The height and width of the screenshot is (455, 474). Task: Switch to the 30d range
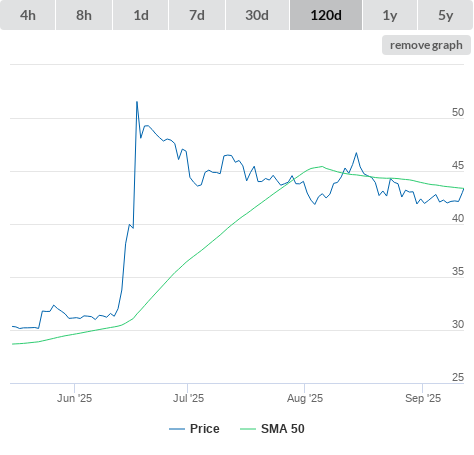(x=257, y=15)
